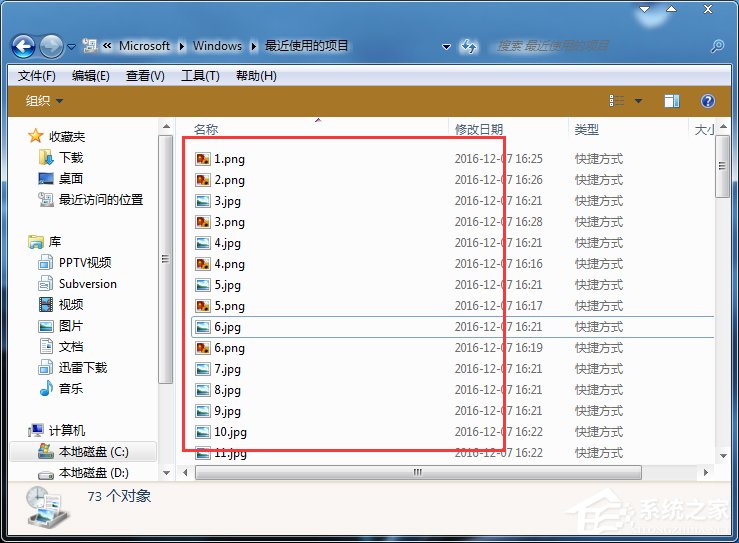Open the 音乐 library
Image resolution: width=739 pixels, height=543 pixels.
[61, 388]
